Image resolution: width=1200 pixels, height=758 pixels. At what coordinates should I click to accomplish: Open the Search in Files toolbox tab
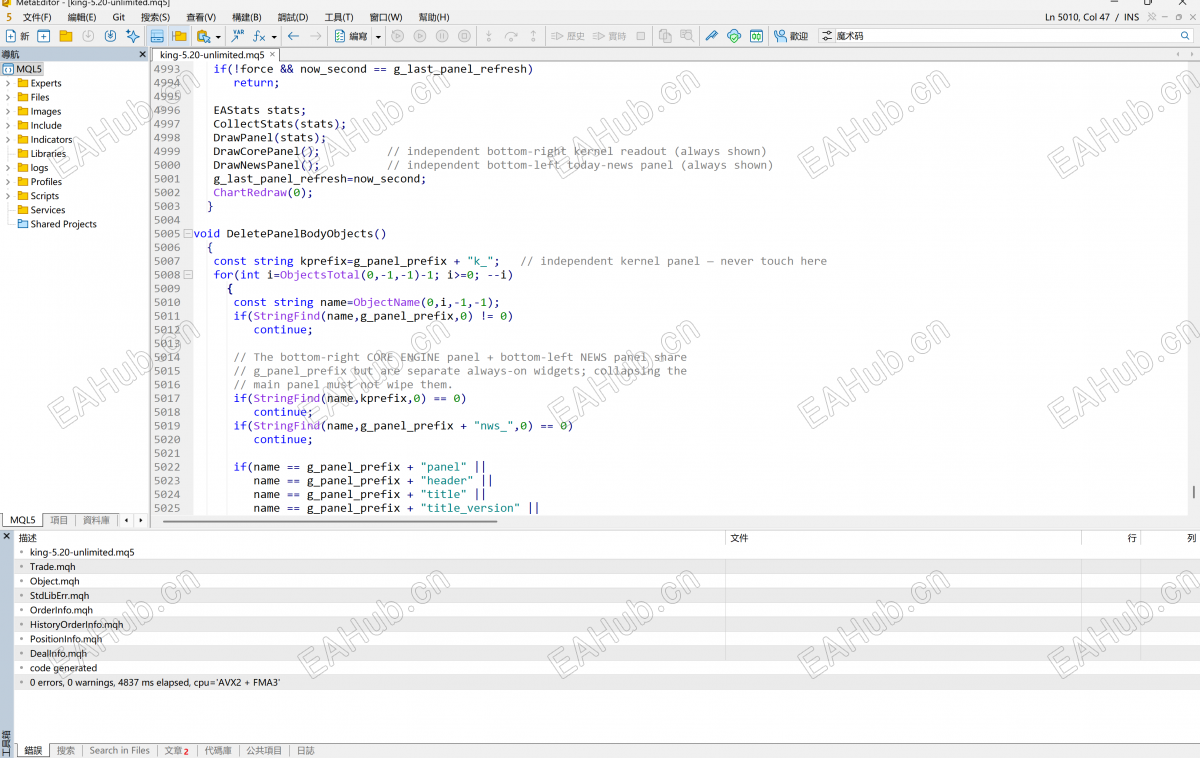pyautogui.click(x=119, y=750)
